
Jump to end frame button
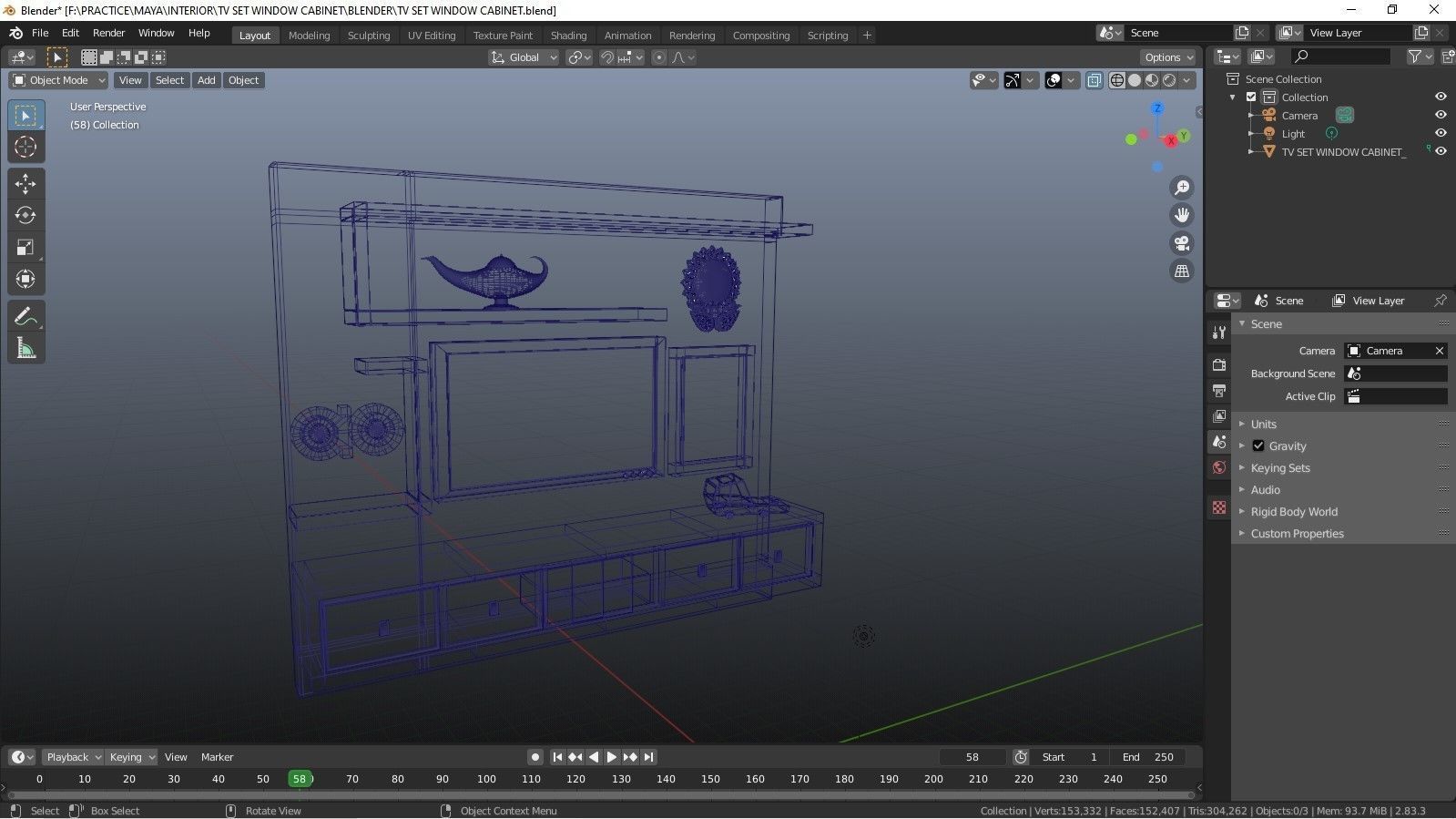coord(648,757)
